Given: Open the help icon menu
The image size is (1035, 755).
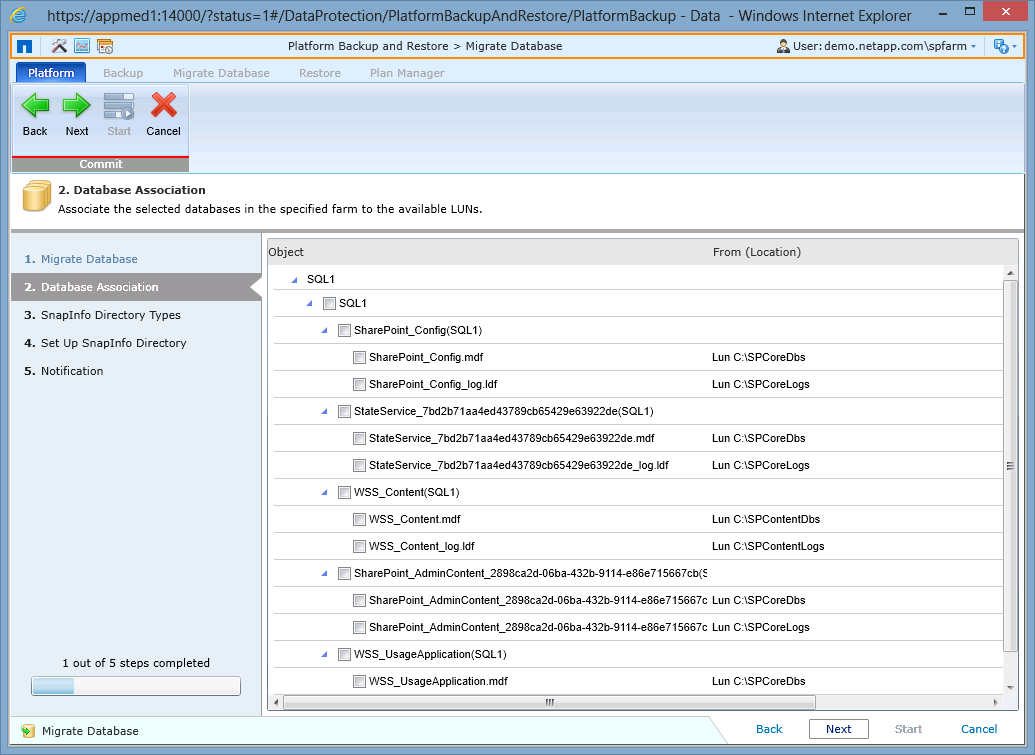Looking at the screenshot, I should click(x=1003, y=46).
